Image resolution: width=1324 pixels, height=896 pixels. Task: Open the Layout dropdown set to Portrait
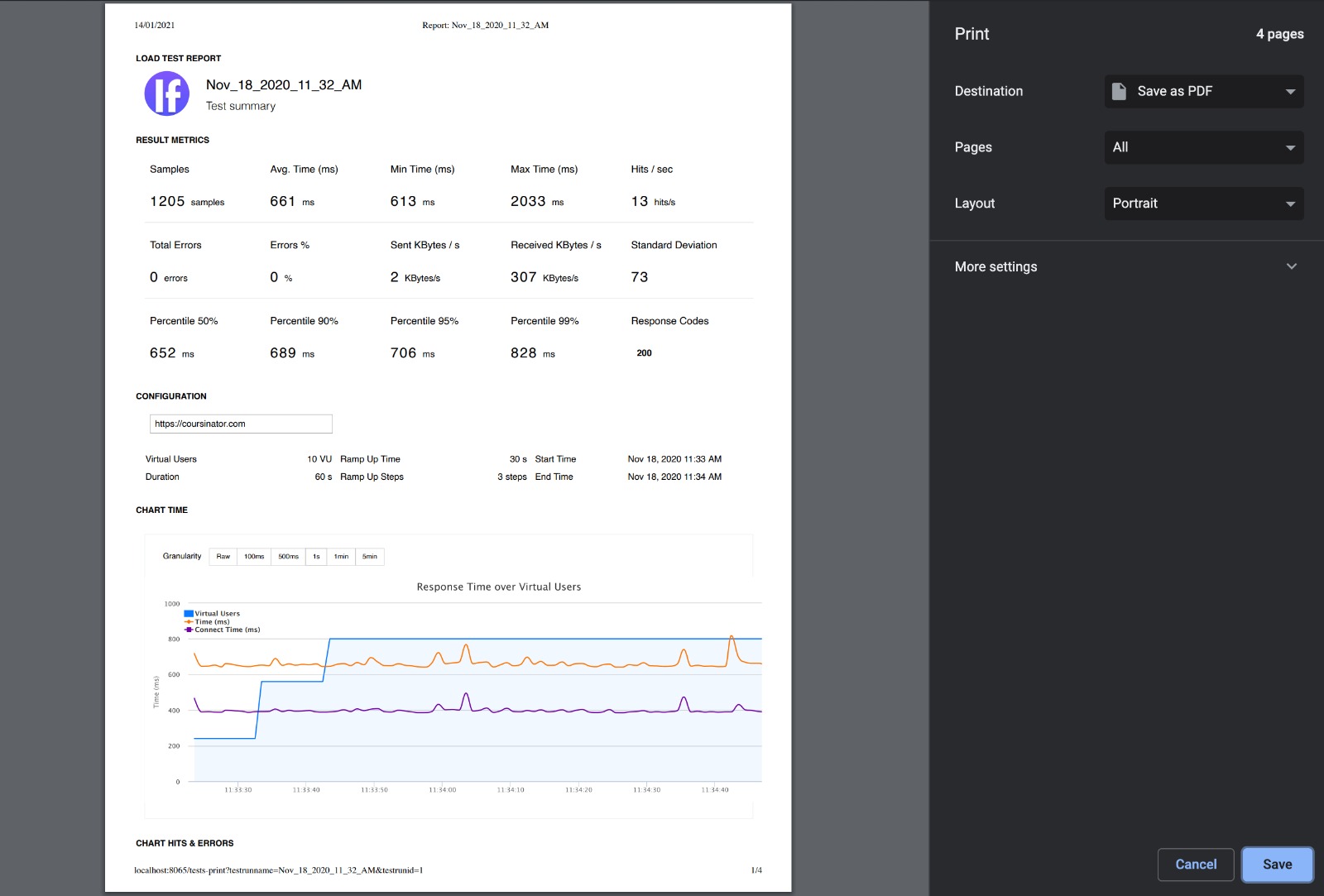[1203, 204]
